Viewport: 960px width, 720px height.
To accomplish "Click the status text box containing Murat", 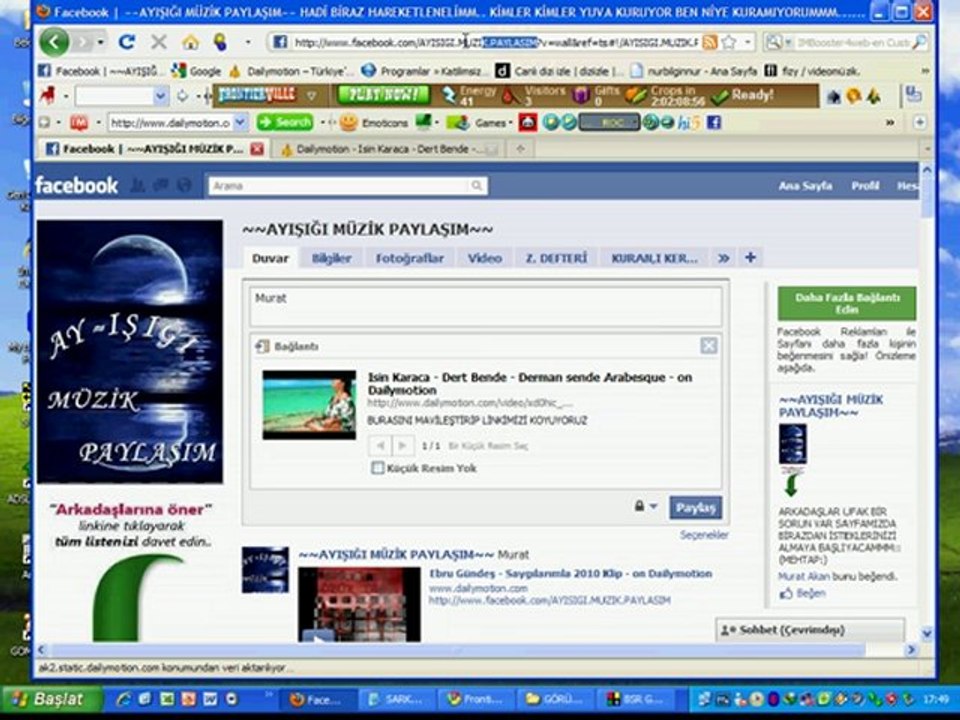I will pos(485,307).
